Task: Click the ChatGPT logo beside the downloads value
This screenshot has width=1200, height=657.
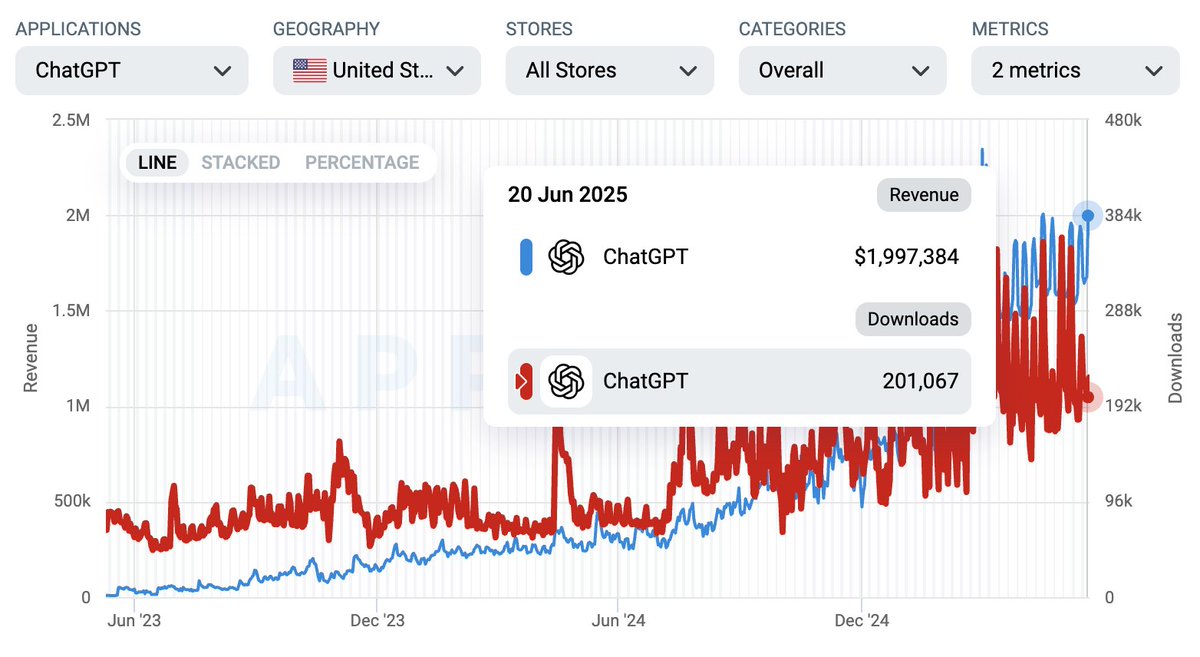Action: click(567, 381)
